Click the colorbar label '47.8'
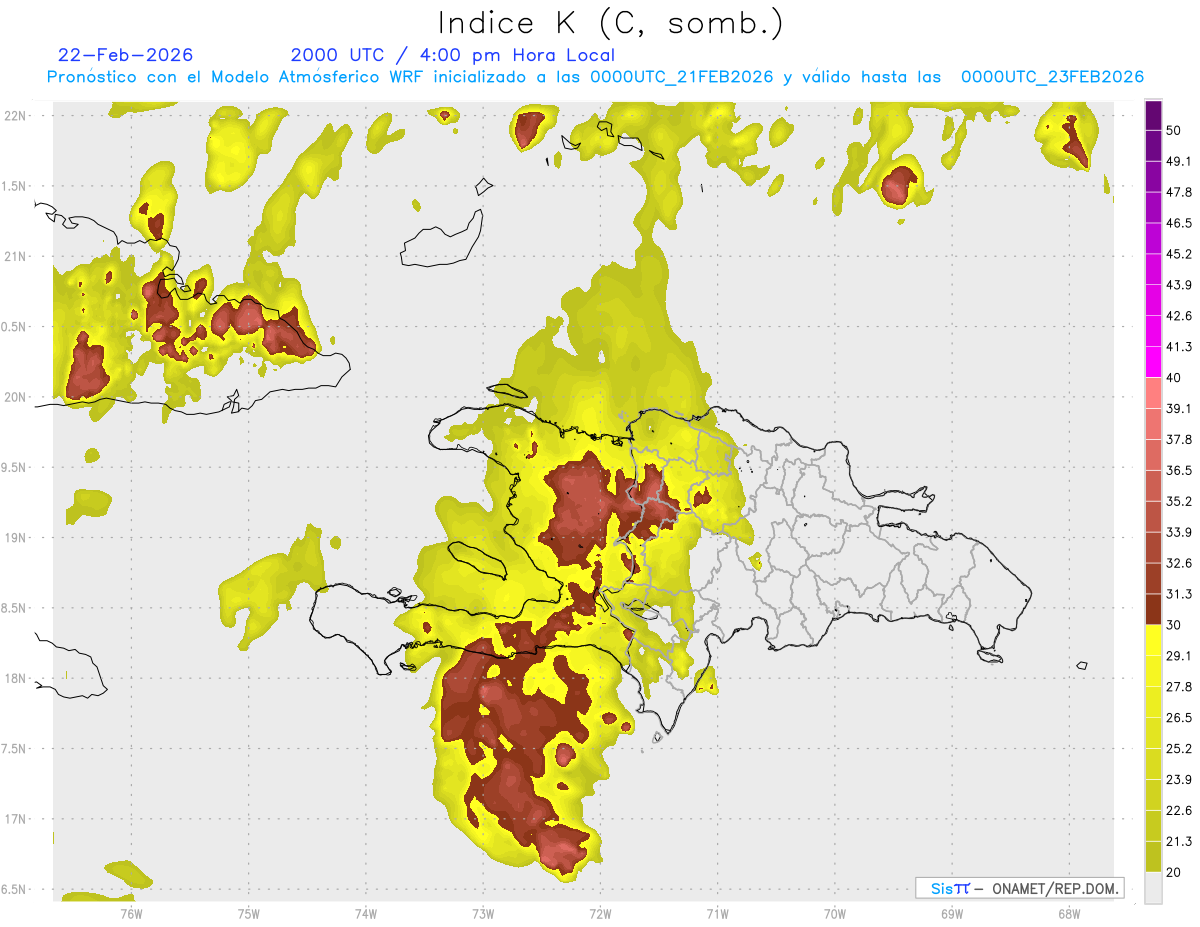This screenshot has height=927, width=1200. [x=1180, y=192]
